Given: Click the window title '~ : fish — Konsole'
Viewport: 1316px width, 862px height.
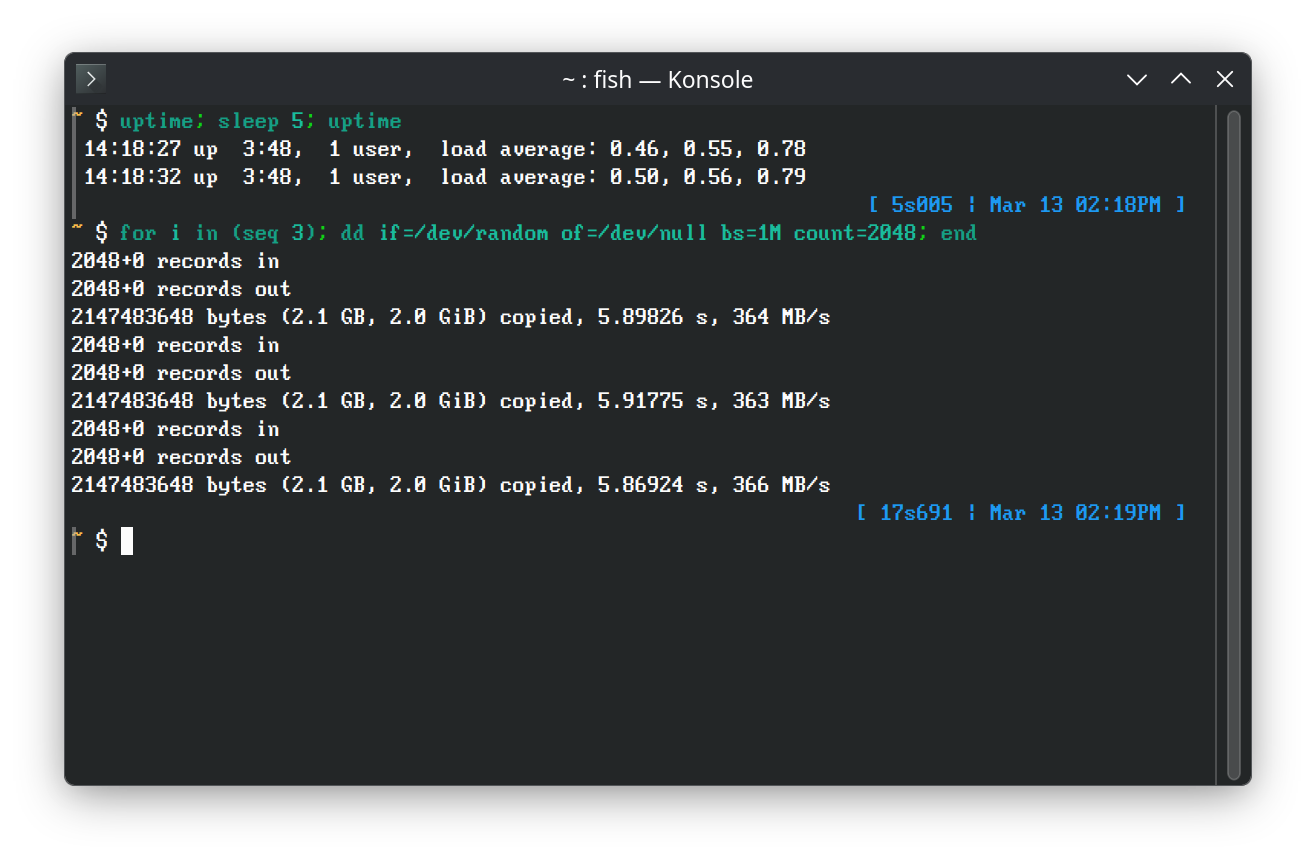Looking at the screenshot, I should point(657,80).
